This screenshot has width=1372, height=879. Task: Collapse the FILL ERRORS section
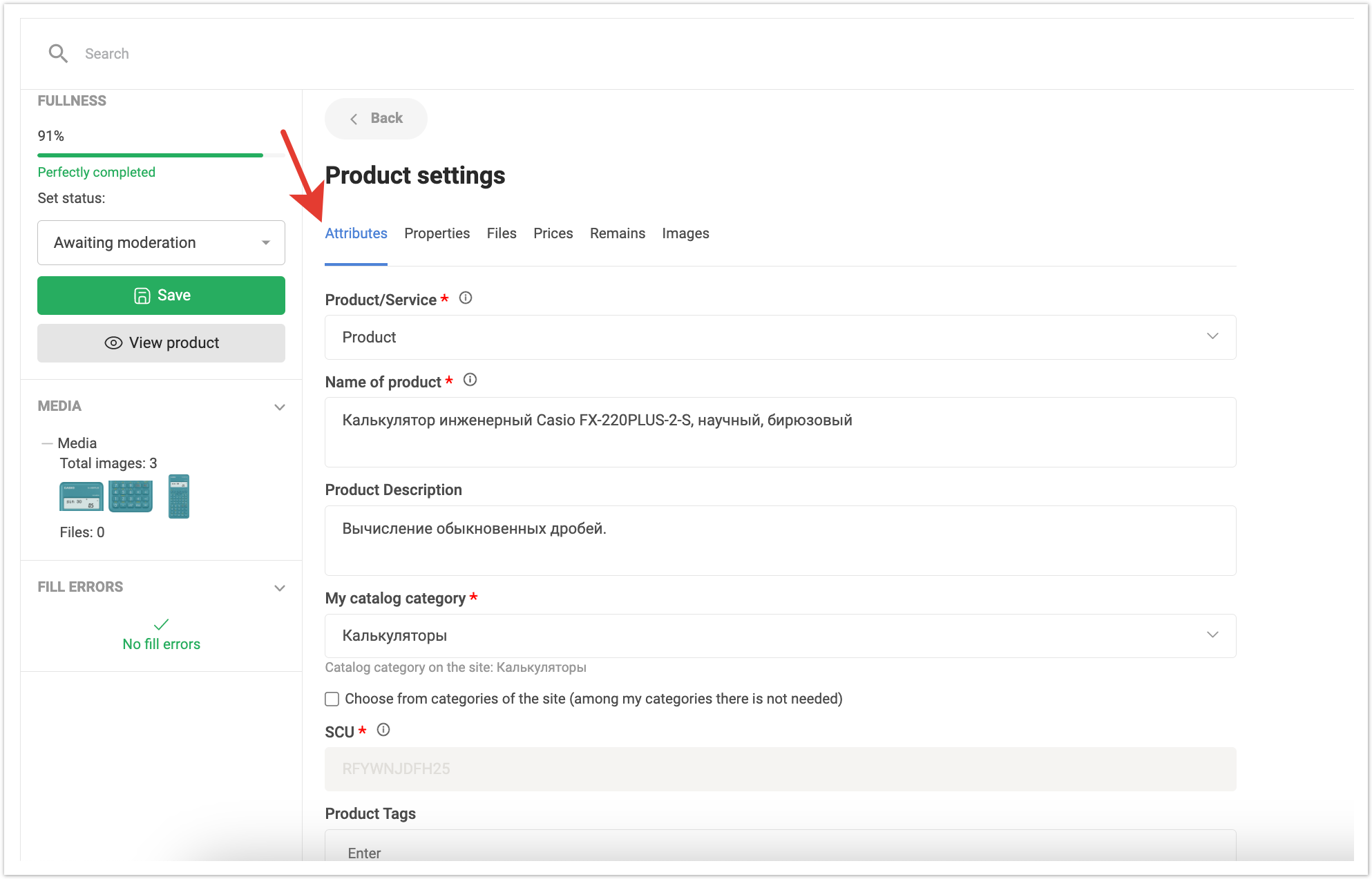[280, 588]
